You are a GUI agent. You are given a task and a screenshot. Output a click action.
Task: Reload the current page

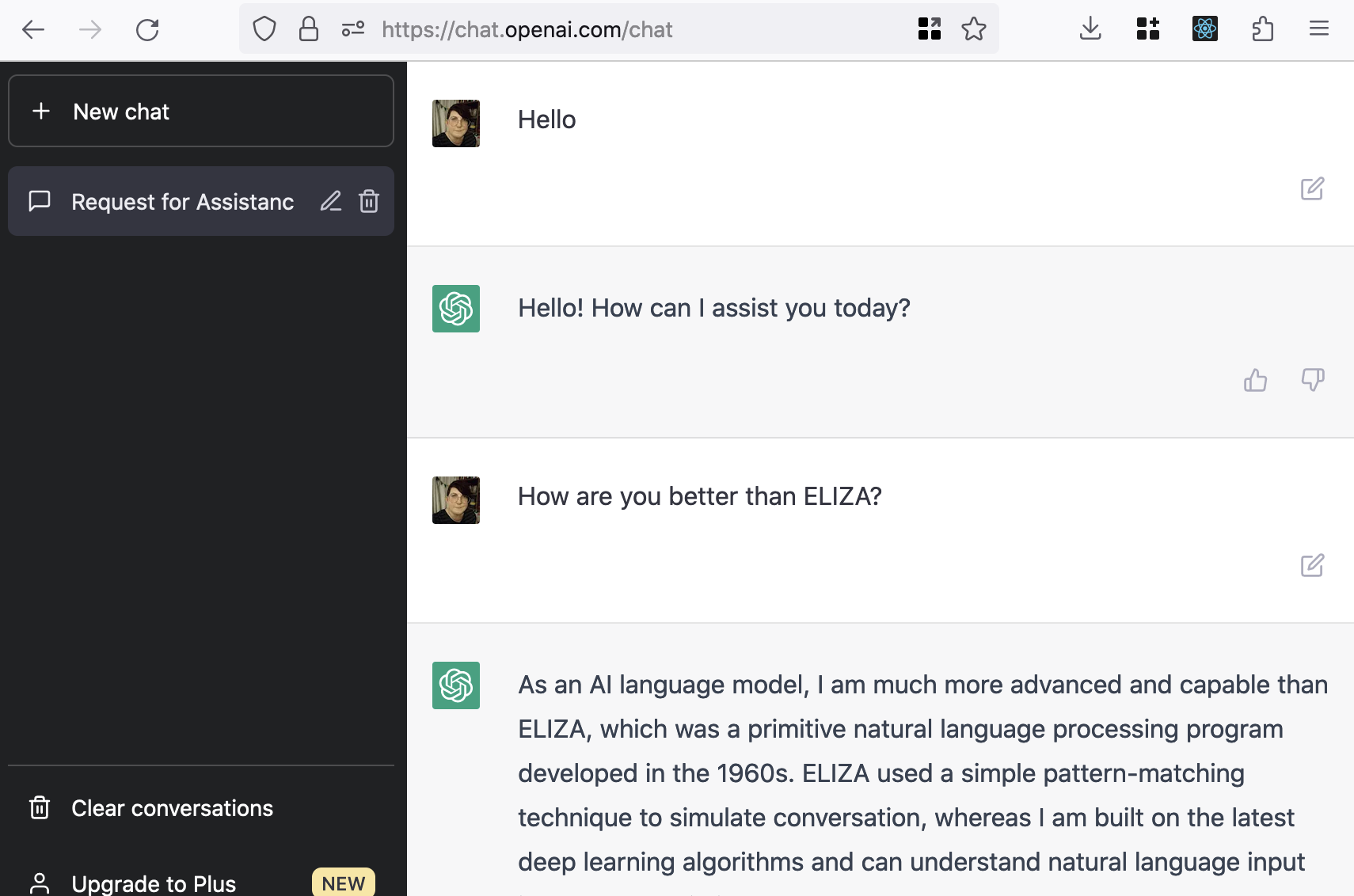pyautogui.click(x=147, y=30)
